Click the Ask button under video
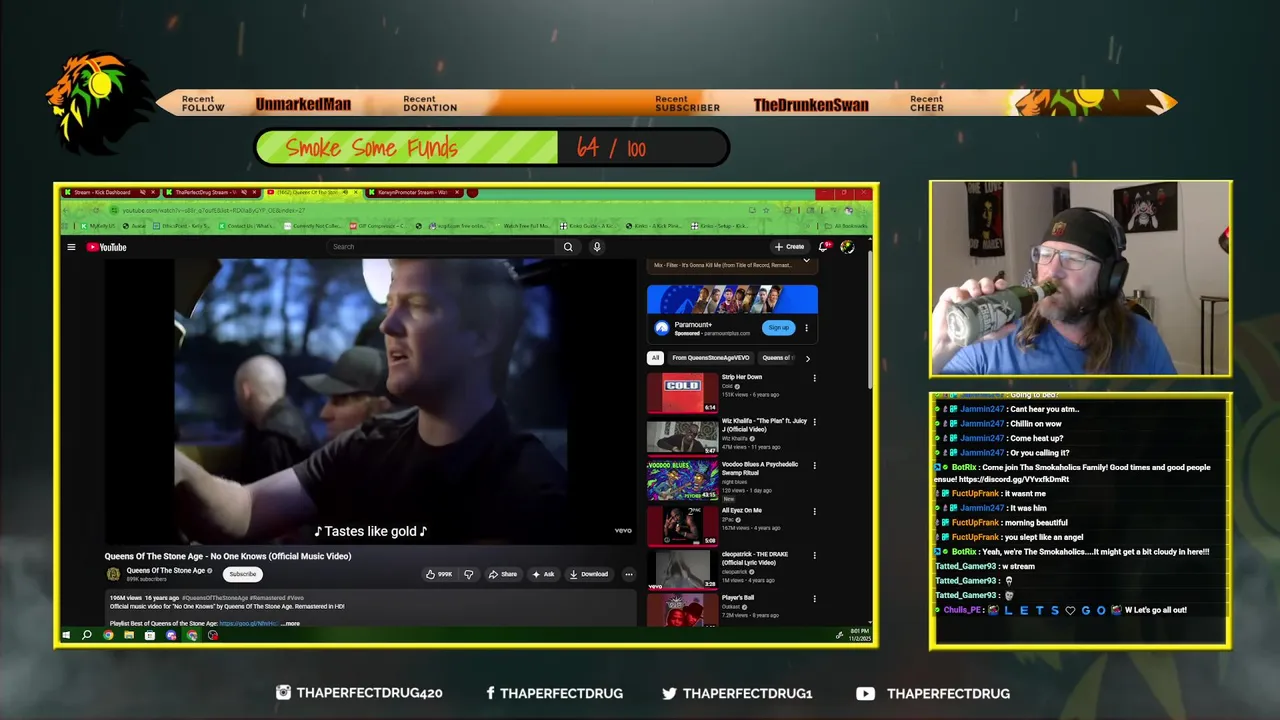This screenshot has width=1280, height=720. point(544,574)
